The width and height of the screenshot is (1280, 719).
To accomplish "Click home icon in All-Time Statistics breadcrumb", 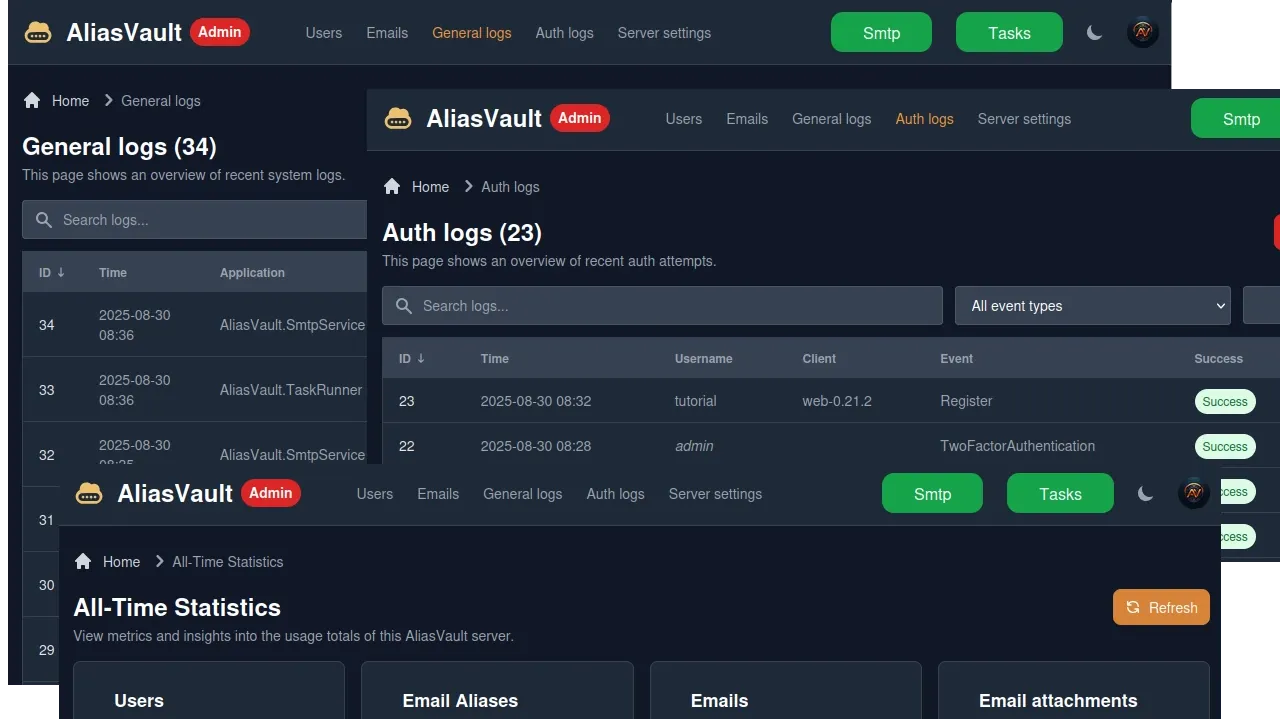I will click(x=83, y=562).
